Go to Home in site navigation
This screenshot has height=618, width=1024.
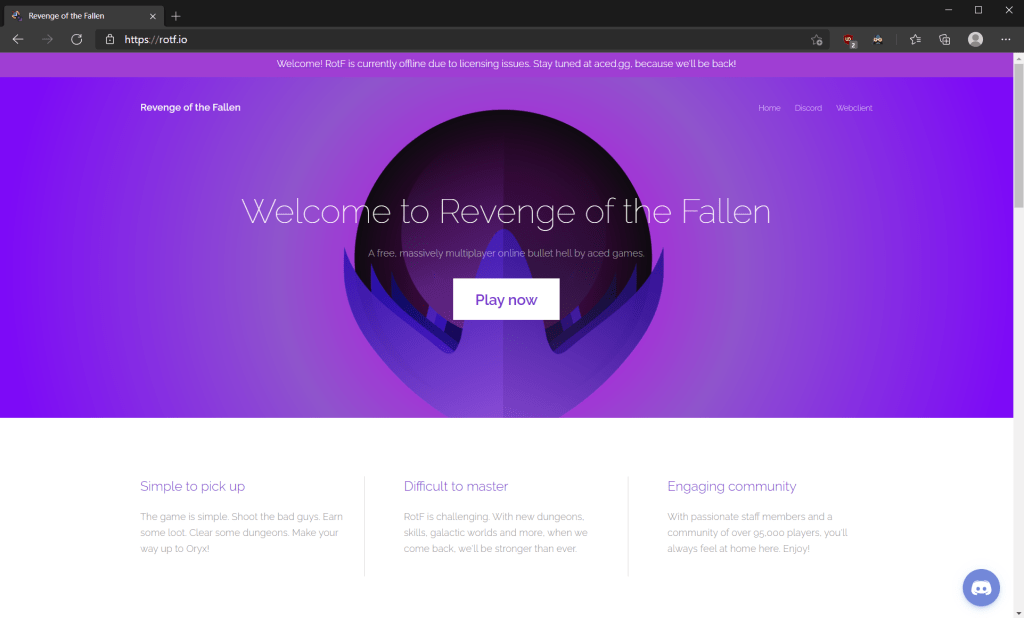tap(769, 108)
